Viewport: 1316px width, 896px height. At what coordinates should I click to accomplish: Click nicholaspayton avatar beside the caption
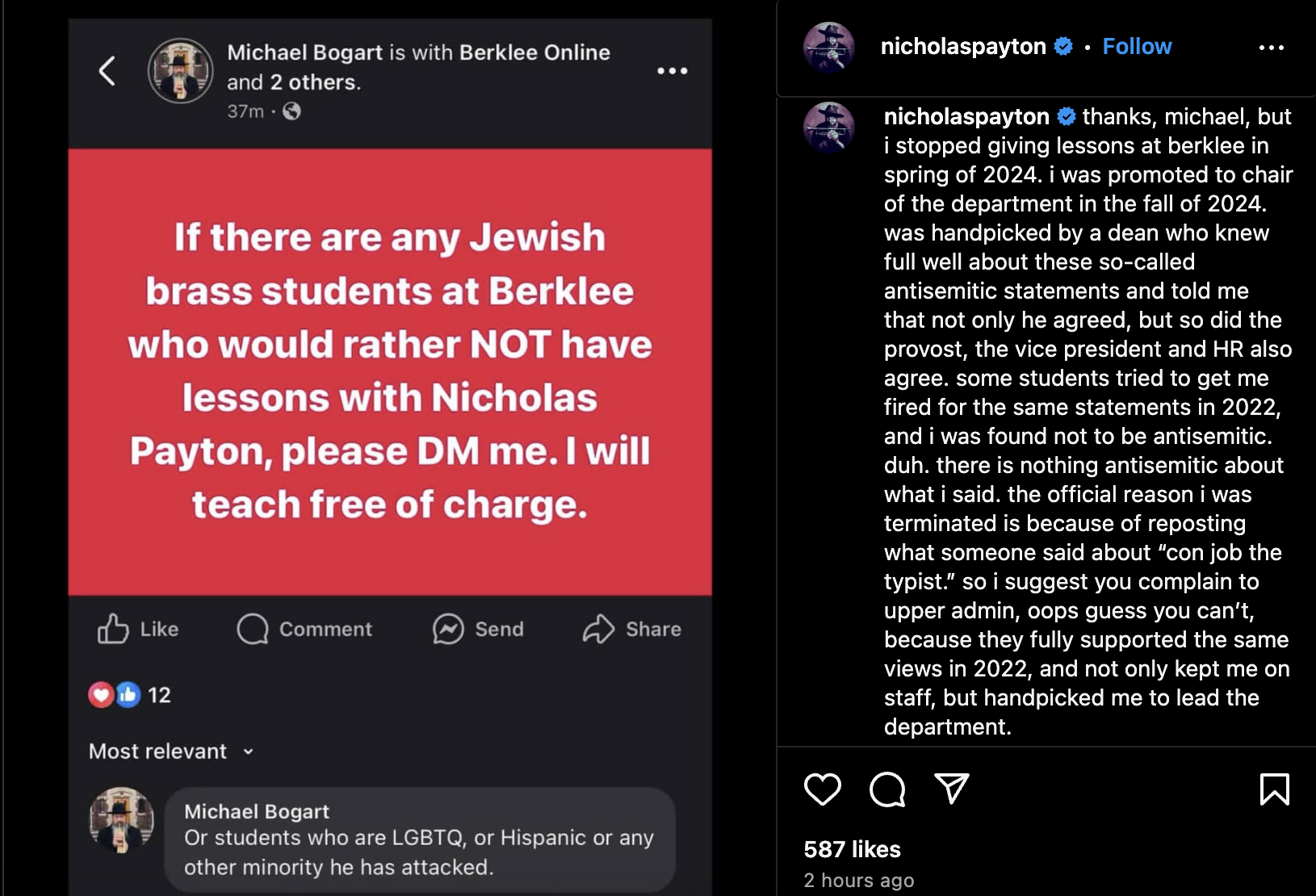[x=829, y=127]
